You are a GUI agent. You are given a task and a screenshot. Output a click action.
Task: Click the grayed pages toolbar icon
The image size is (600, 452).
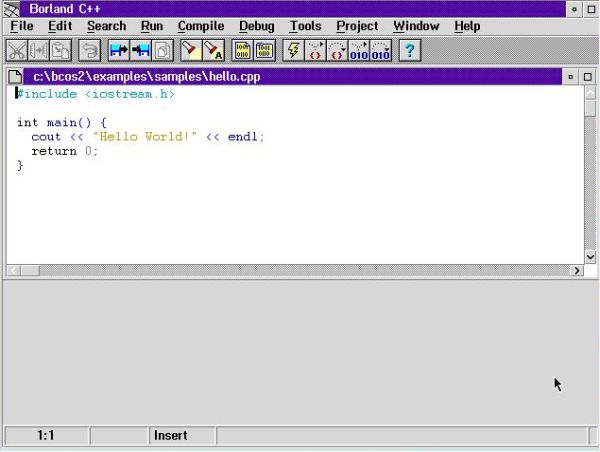[x=163, y=51]
